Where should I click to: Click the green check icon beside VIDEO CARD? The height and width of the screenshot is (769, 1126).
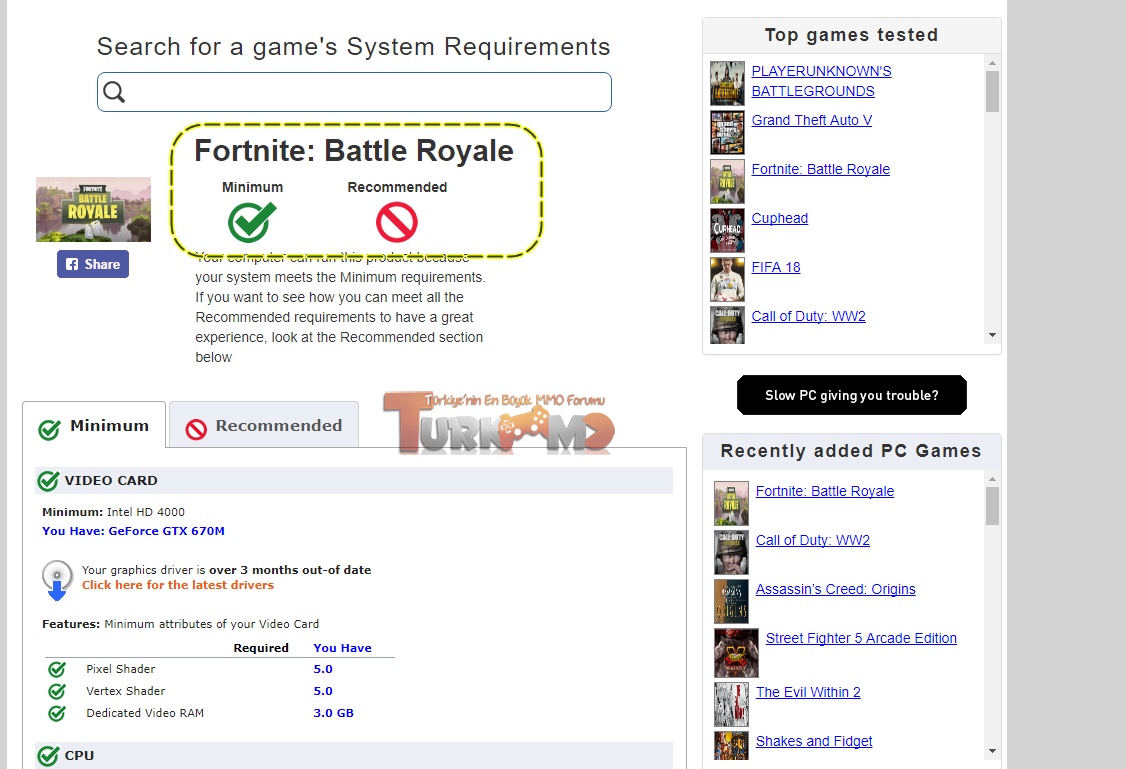(48, 481)
